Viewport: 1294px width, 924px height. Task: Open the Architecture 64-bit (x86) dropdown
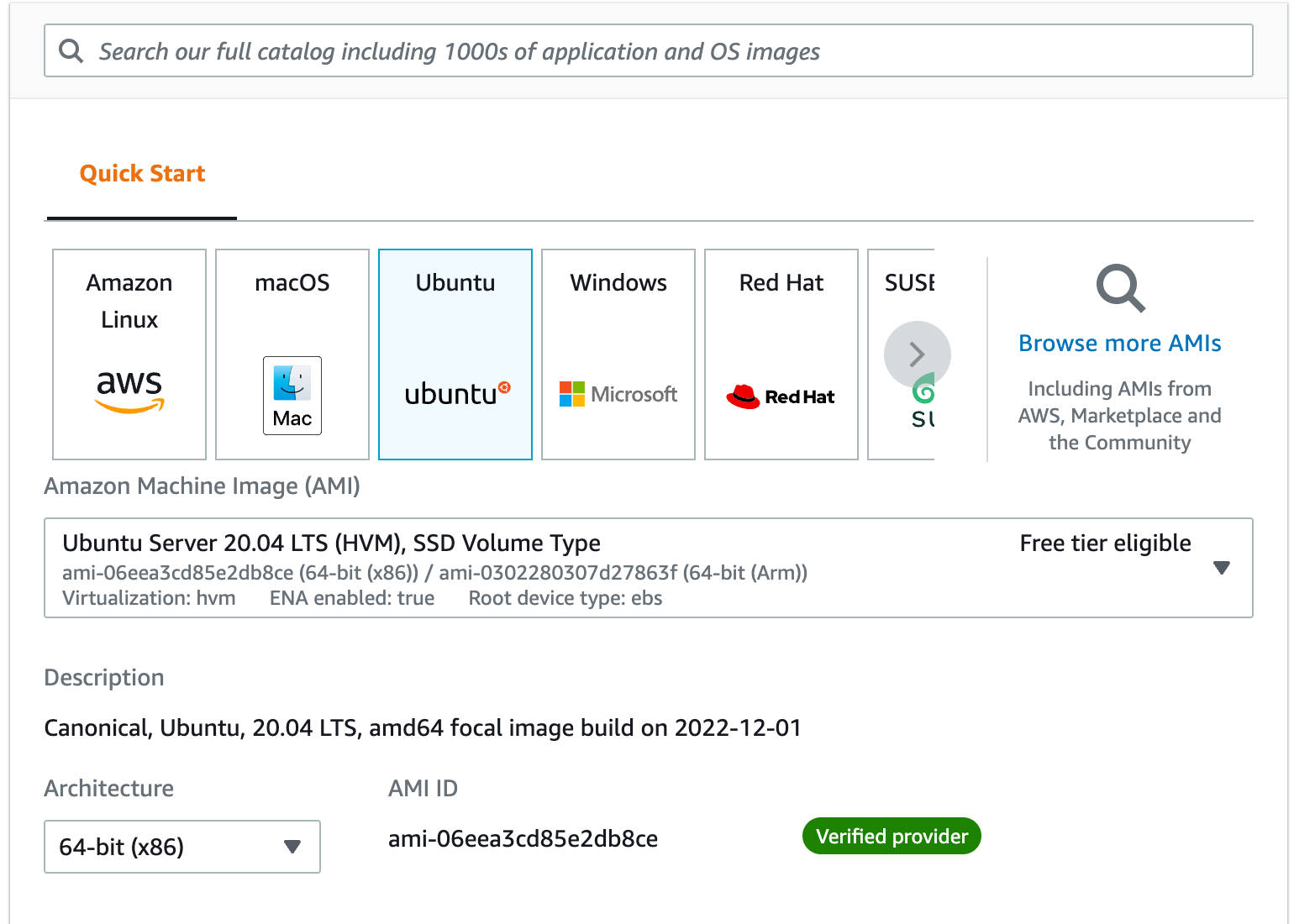tap(182, 847)
